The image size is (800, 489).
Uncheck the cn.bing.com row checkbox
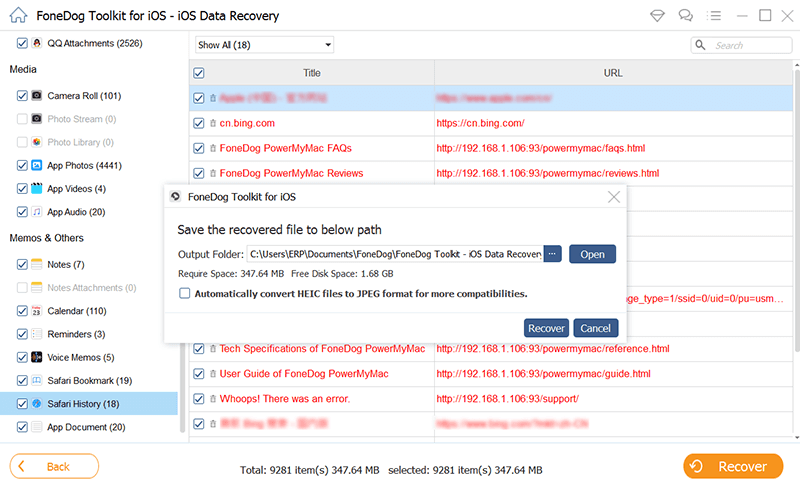click(x=199, y=123)
